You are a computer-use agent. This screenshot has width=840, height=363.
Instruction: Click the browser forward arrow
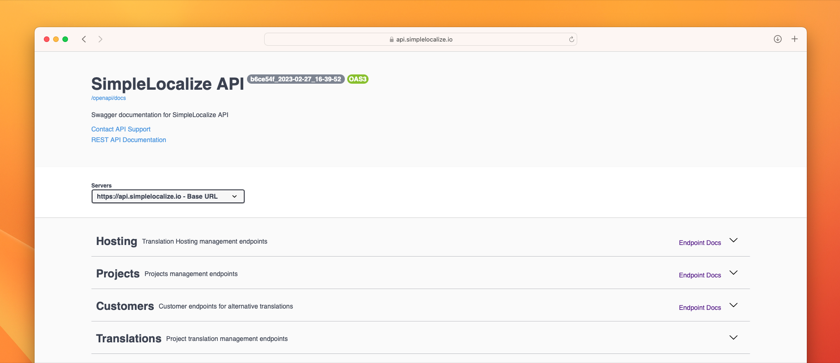tap(100, 39)
